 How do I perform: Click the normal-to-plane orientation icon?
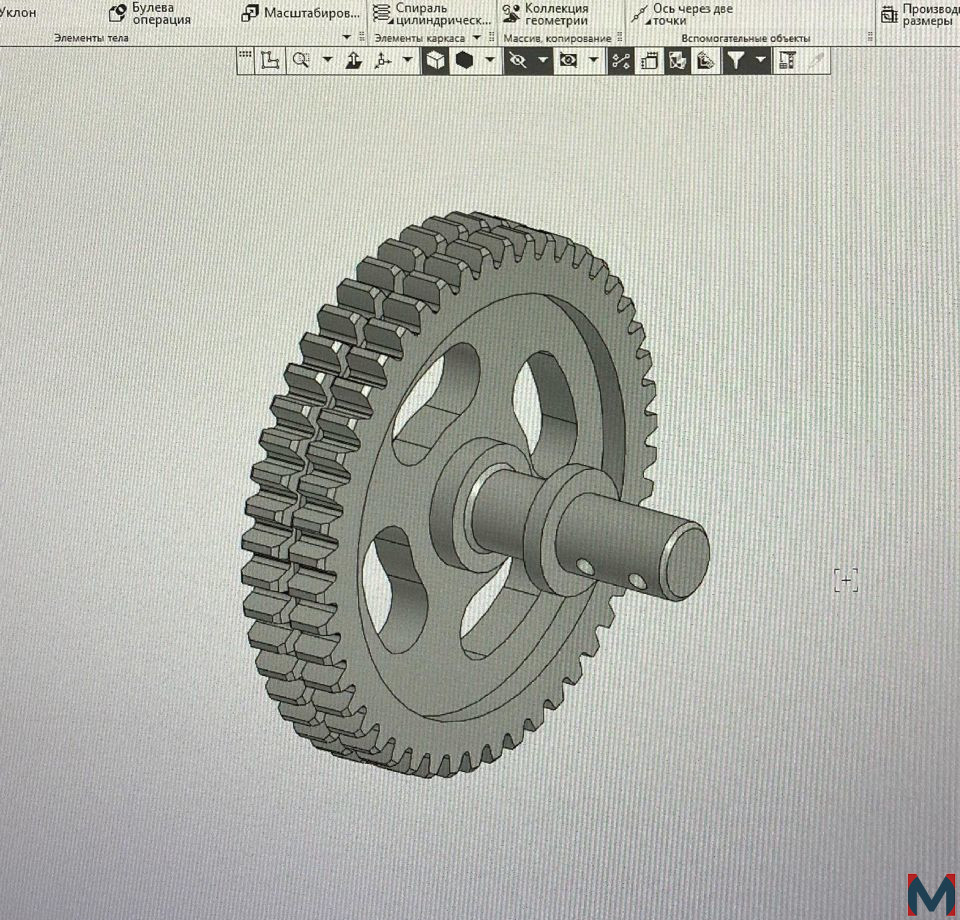tap(353, 60)
